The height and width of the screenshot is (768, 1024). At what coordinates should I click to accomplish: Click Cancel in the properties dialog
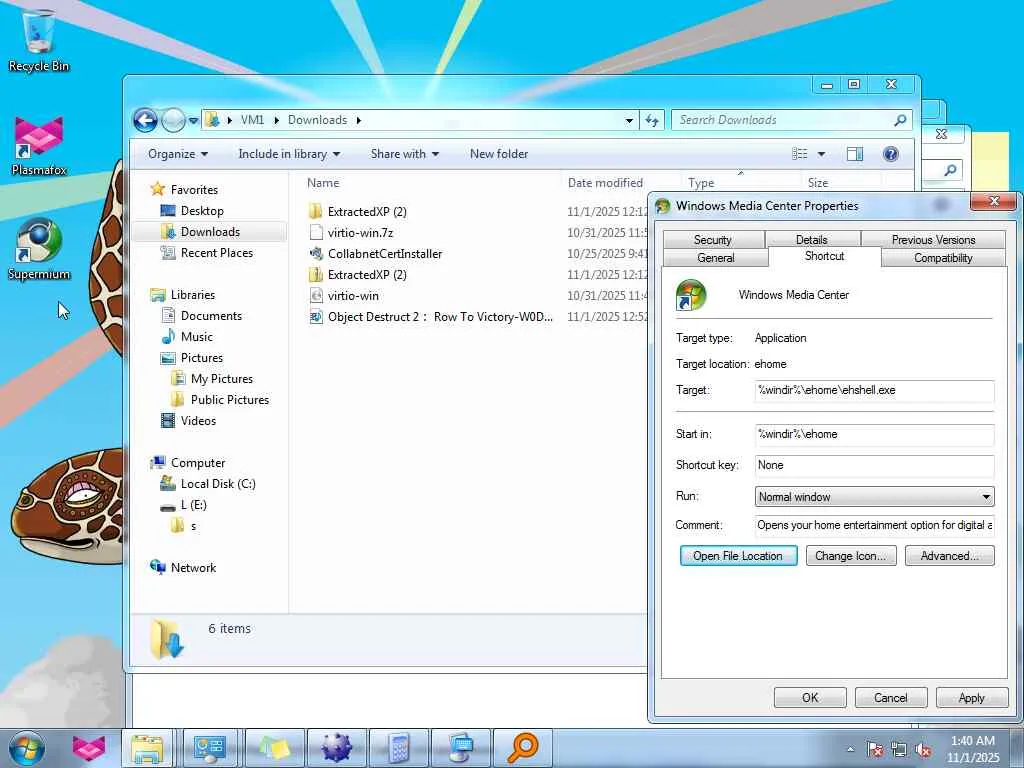[891, 697]
